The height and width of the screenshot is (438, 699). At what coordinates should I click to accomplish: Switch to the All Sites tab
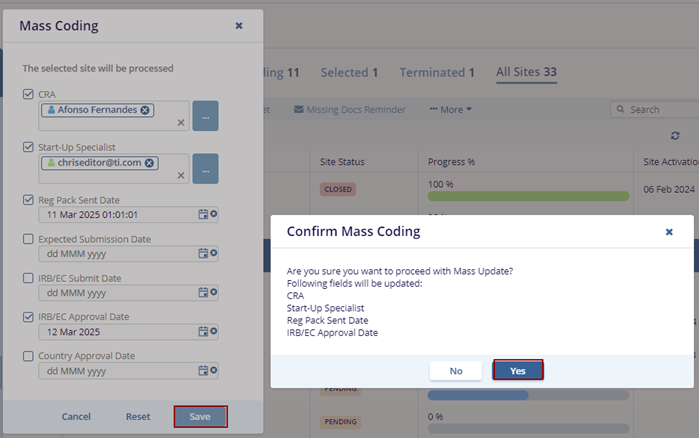[526, 72]
